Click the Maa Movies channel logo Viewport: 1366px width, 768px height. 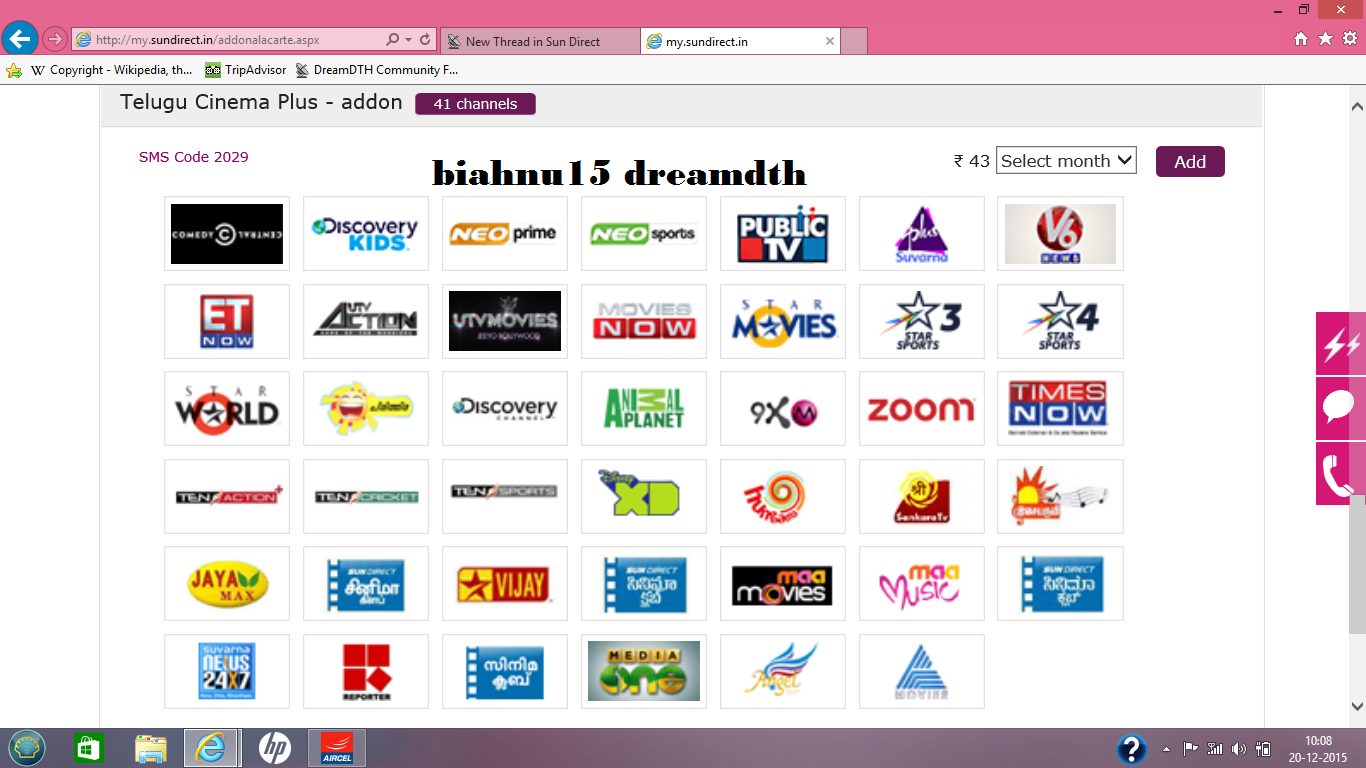783,584
